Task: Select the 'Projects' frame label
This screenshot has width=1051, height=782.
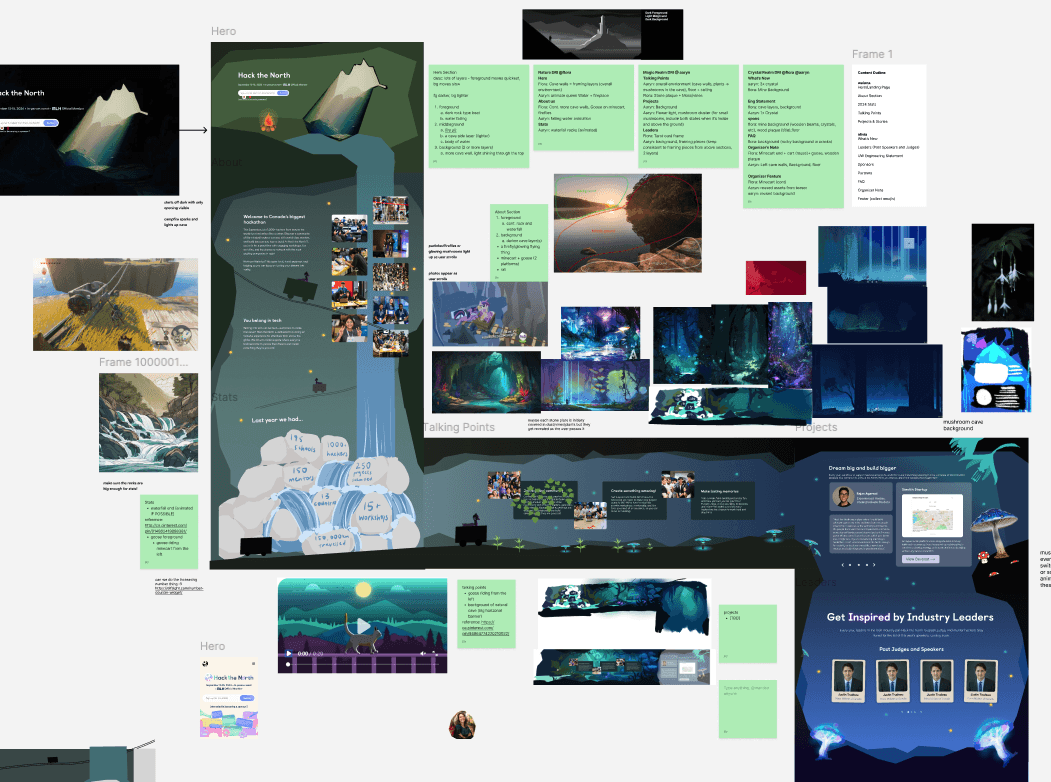Action: (816, 427)
